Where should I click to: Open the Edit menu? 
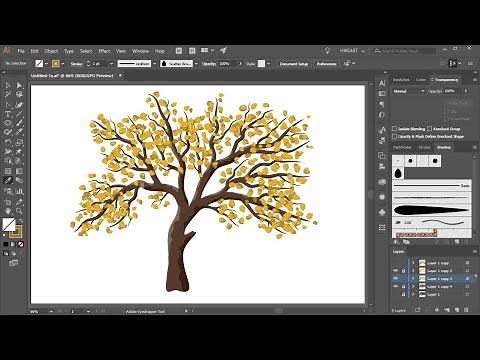35,51
